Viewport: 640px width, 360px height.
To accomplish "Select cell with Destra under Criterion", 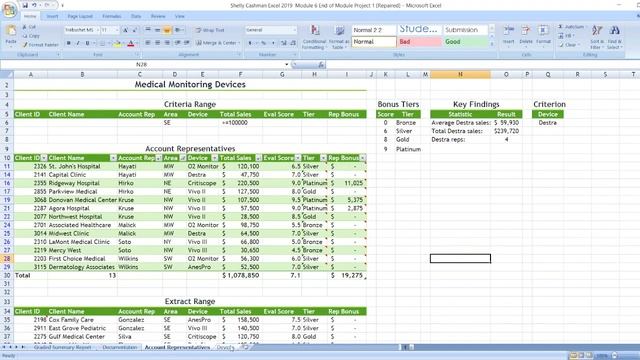I will pos(547,122).
